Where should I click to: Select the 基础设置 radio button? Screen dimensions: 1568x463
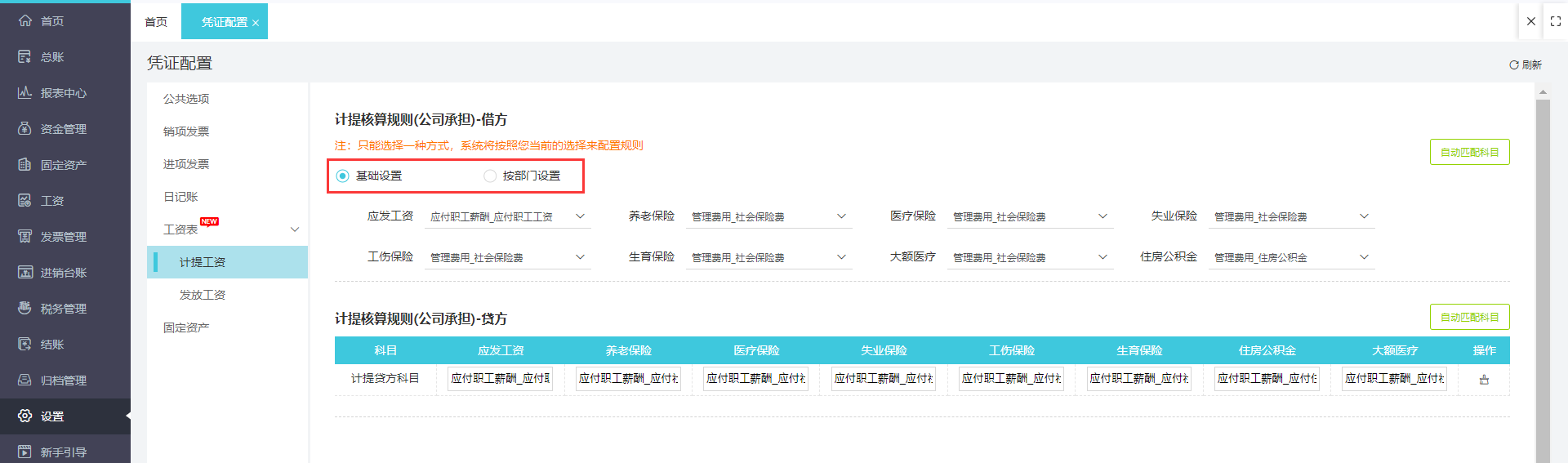tap(343, 176)
